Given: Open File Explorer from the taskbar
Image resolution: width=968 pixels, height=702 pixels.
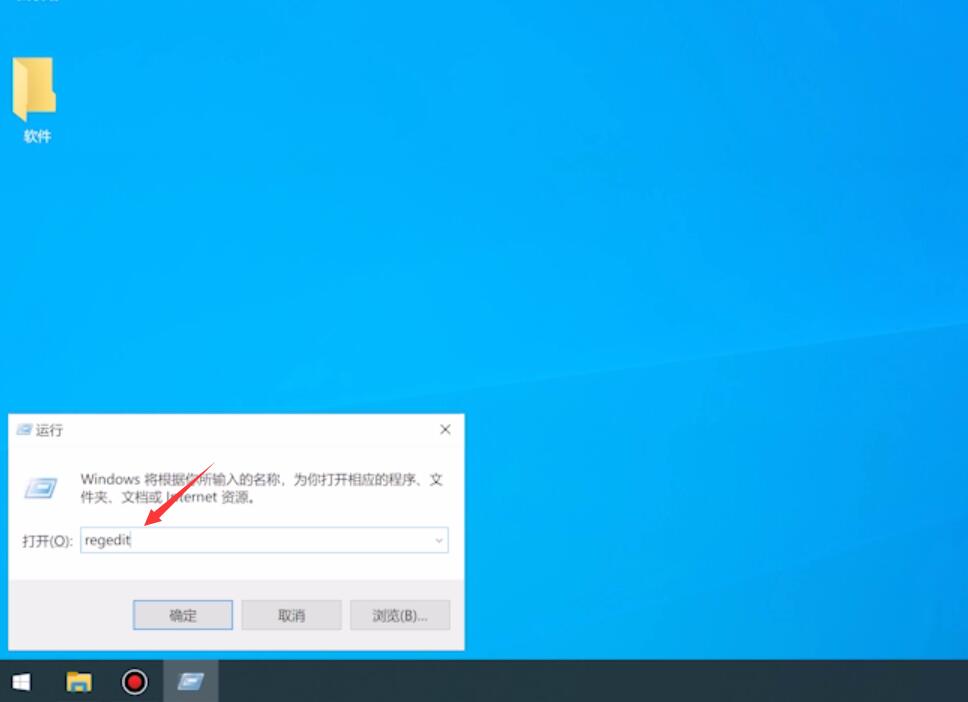Looking at the screenshot, I should (78, 682).
